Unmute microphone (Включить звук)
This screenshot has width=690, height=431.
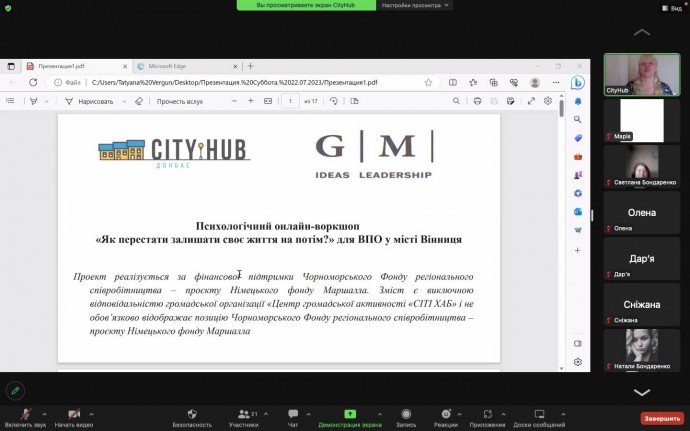click(26, 413)
